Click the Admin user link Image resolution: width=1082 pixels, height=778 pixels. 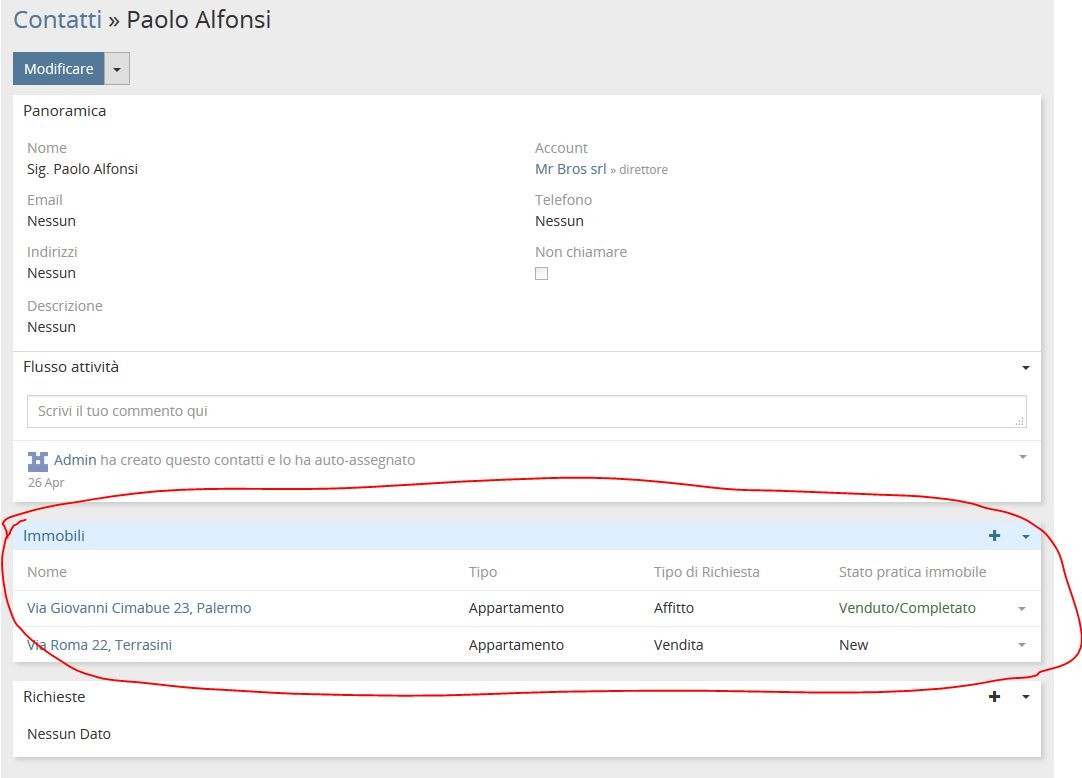point(75,460)
